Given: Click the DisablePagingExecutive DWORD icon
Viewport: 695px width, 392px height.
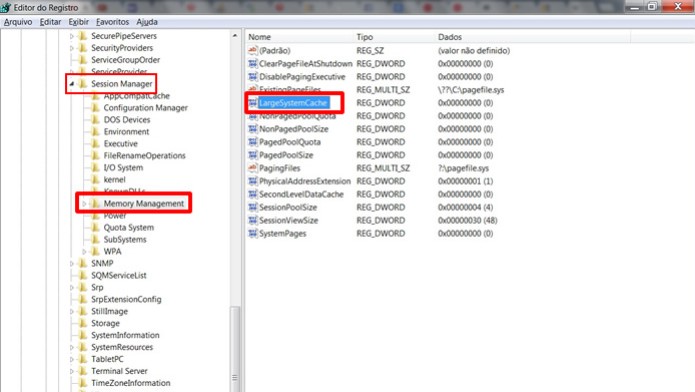Looking at the screenshot, I should click(253, 77).
